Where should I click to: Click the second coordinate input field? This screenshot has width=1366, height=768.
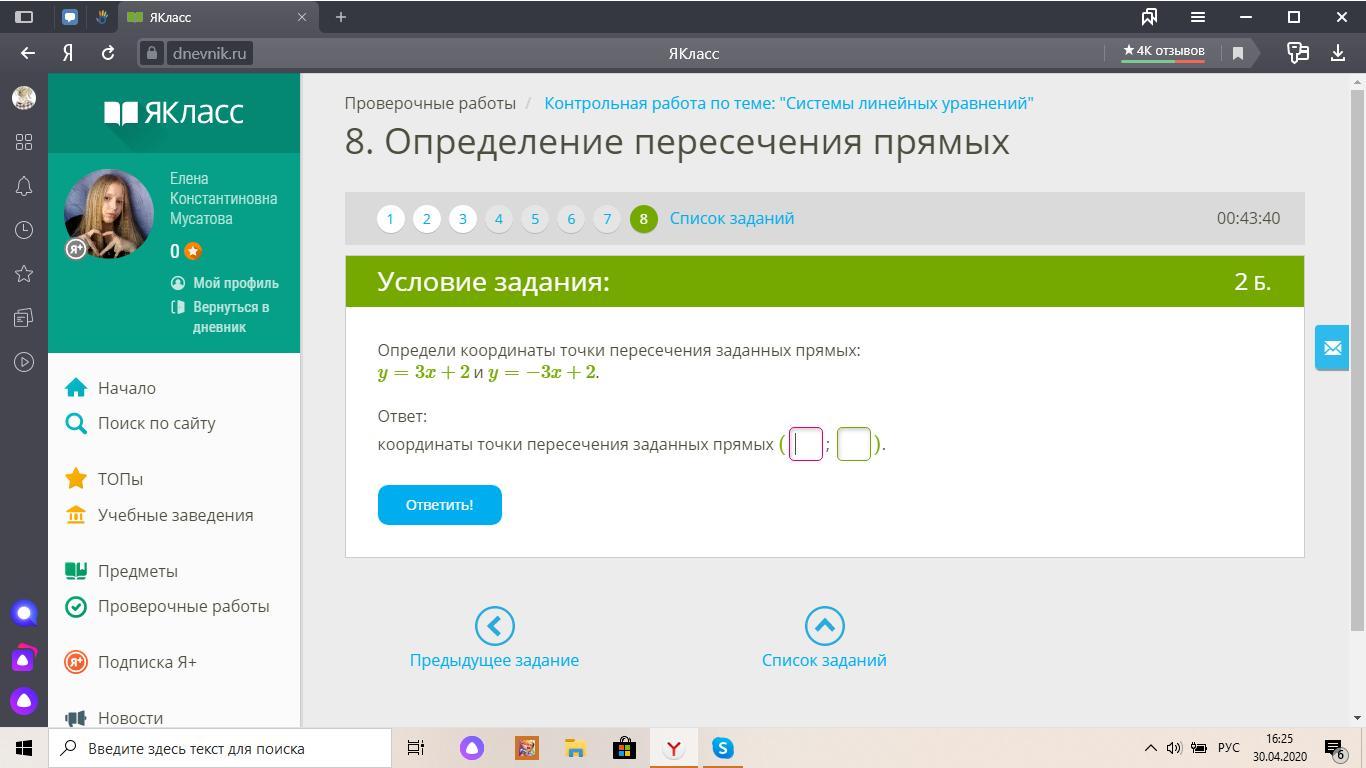coord(854,444)
